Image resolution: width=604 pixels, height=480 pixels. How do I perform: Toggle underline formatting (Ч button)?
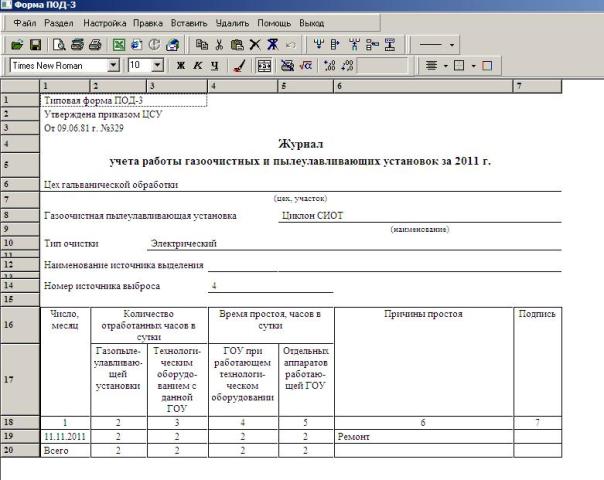coord(215,66)
